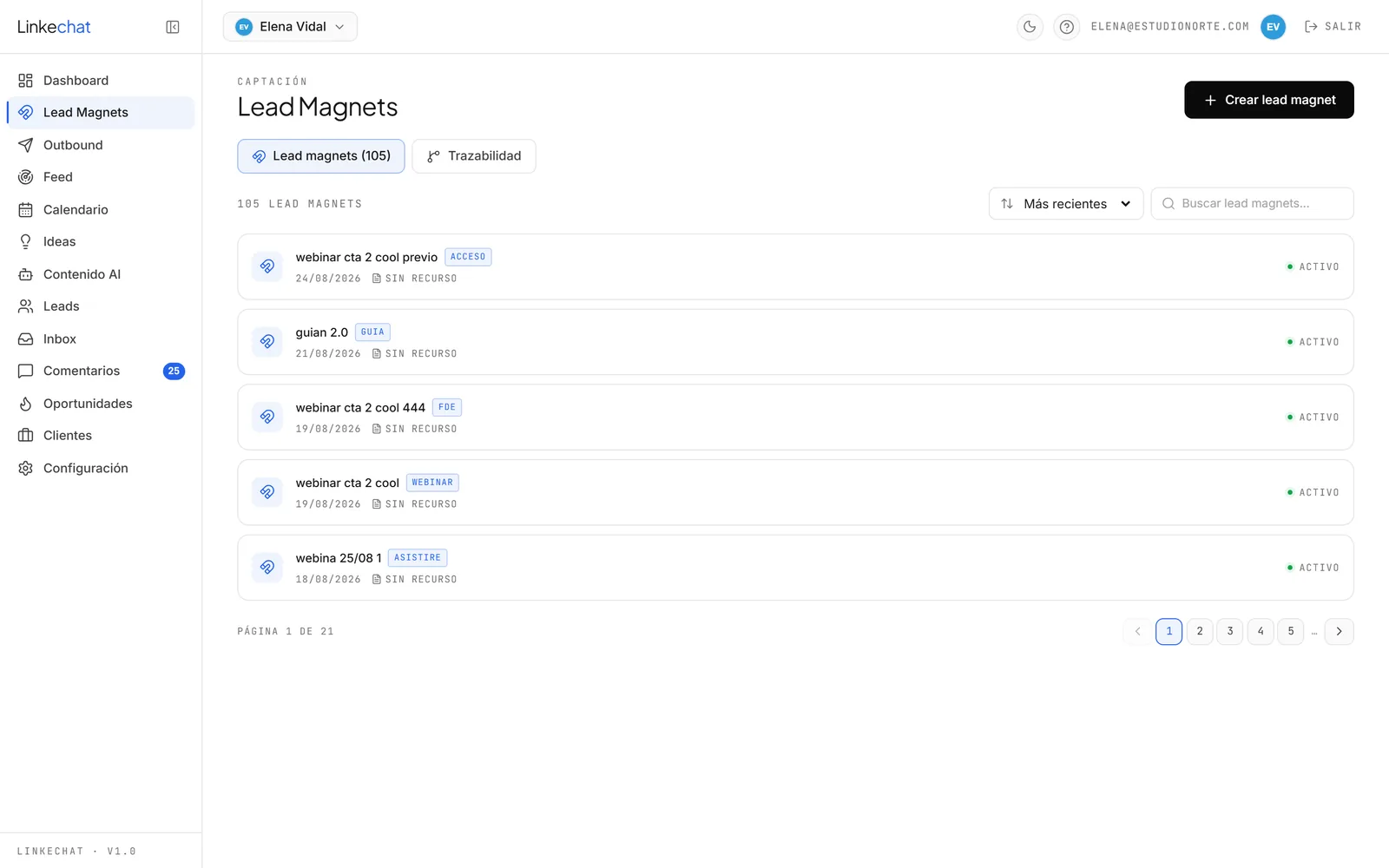The width and height of the screenshot is (1389, 868).
Task: Click magnet icon of guian 2.0 row
Action: 267,342
